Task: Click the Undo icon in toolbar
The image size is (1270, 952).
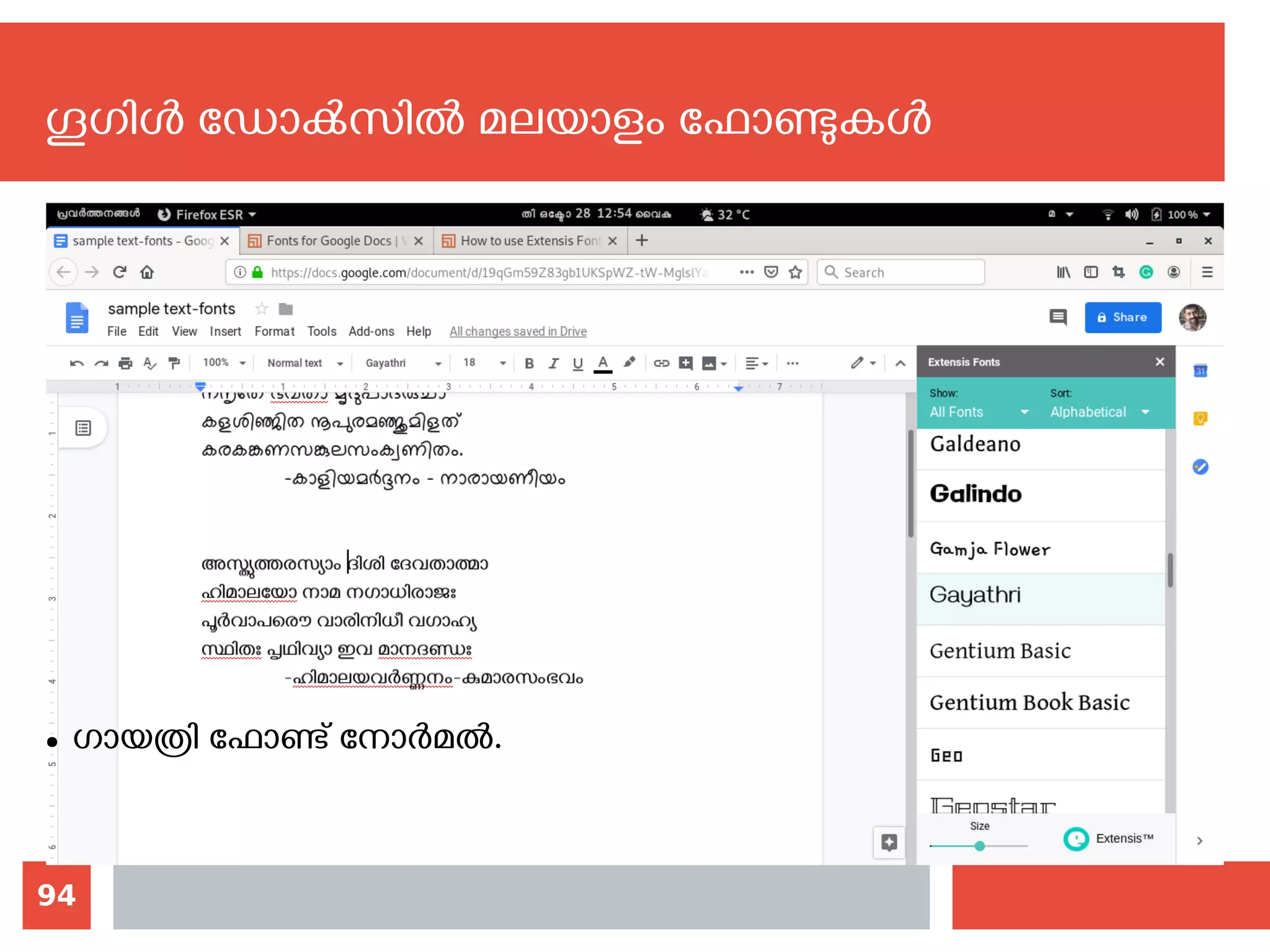Action: pos(76,363)
